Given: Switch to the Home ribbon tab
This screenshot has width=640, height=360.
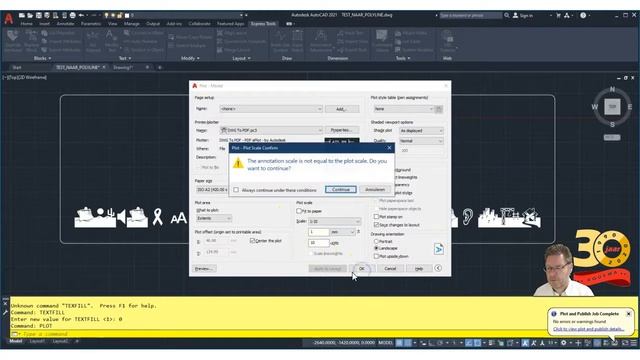Looking at the screenshot, I should (27, 24).
